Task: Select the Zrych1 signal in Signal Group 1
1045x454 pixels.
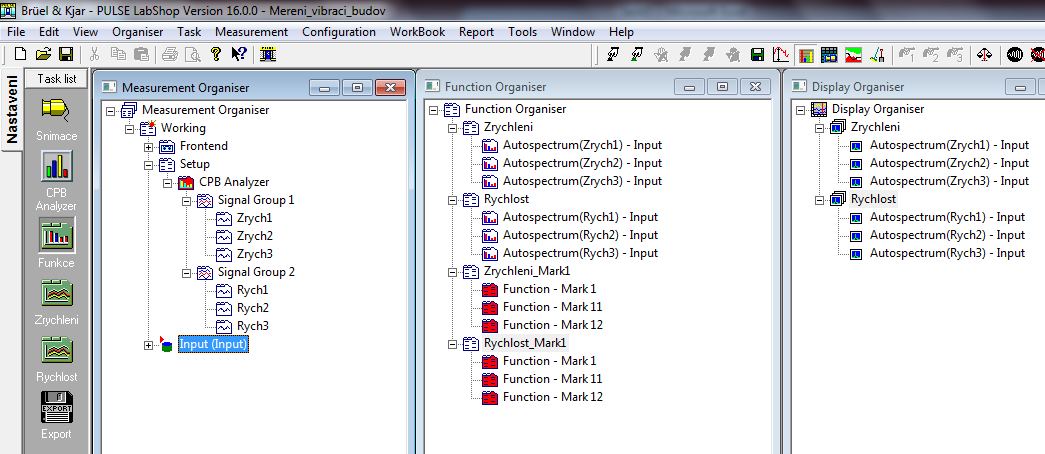Action: [x=255, y=218]
